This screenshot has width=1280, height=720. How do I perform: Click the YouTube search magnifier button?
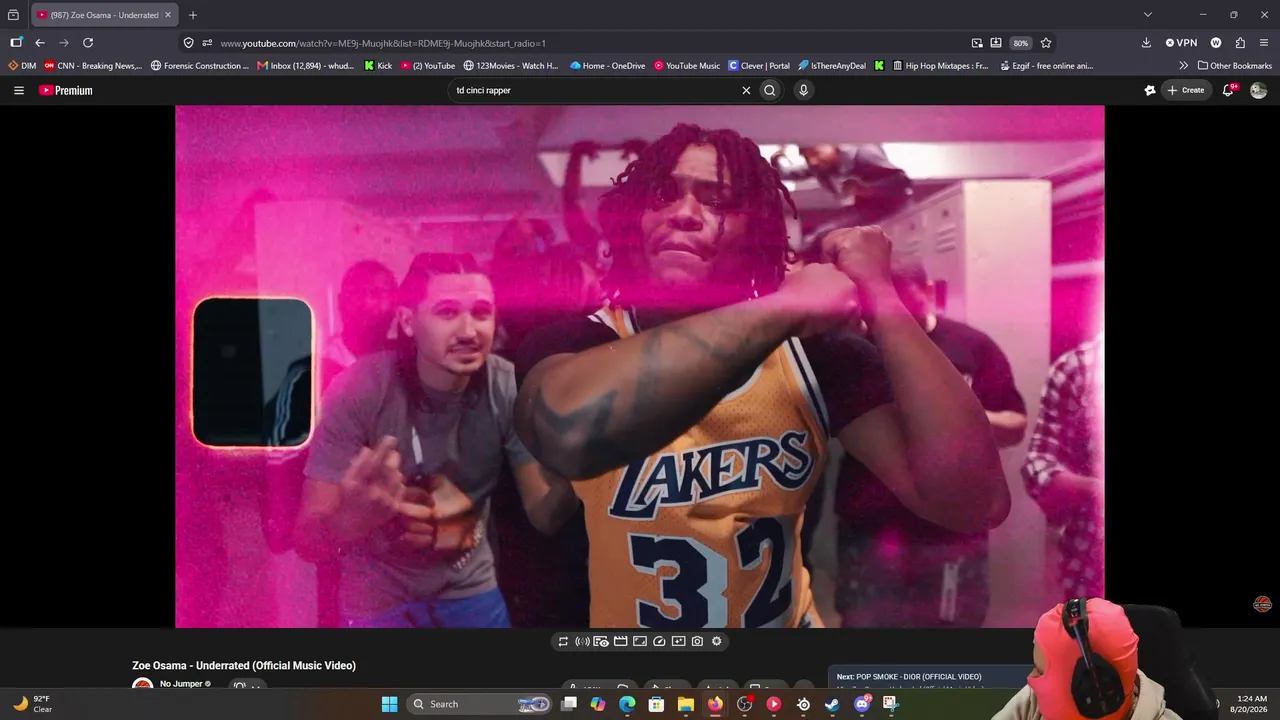(770, 90)
